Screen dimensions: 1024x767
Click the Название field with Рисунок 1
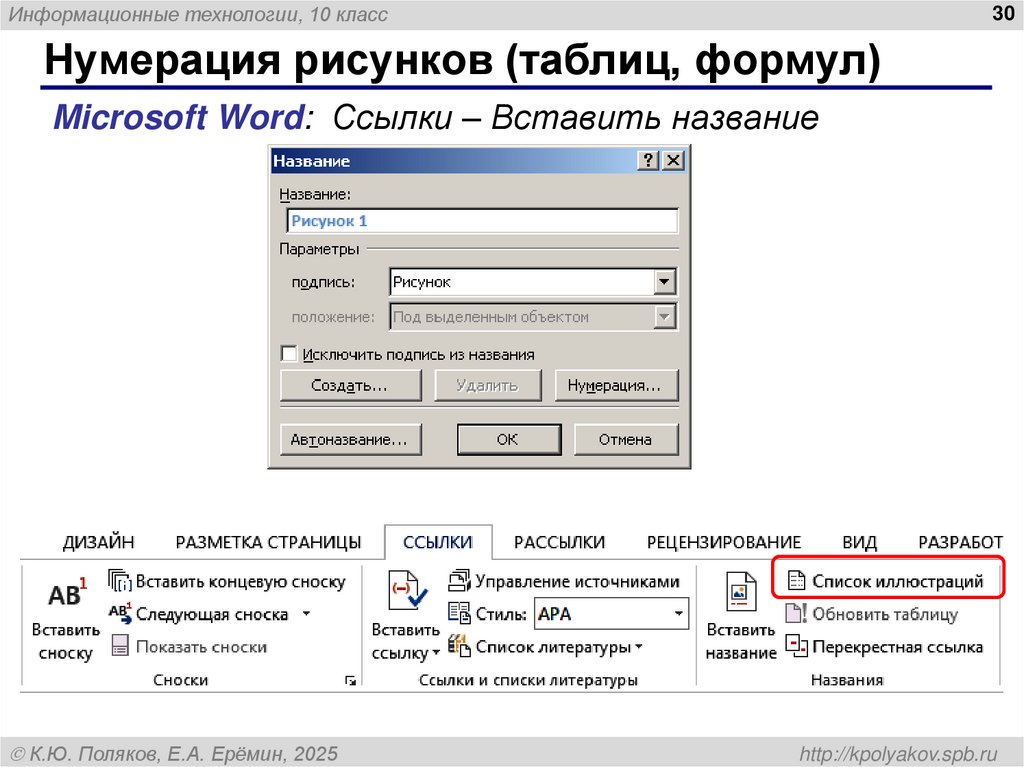pyautogui.click(x=482, y=221)
